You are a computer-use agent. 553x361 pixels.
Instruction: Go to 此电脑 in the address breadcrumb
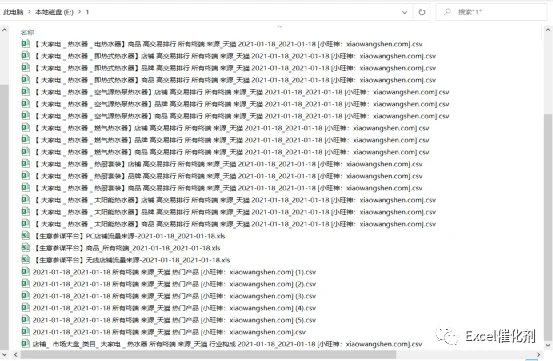(13, 12)
